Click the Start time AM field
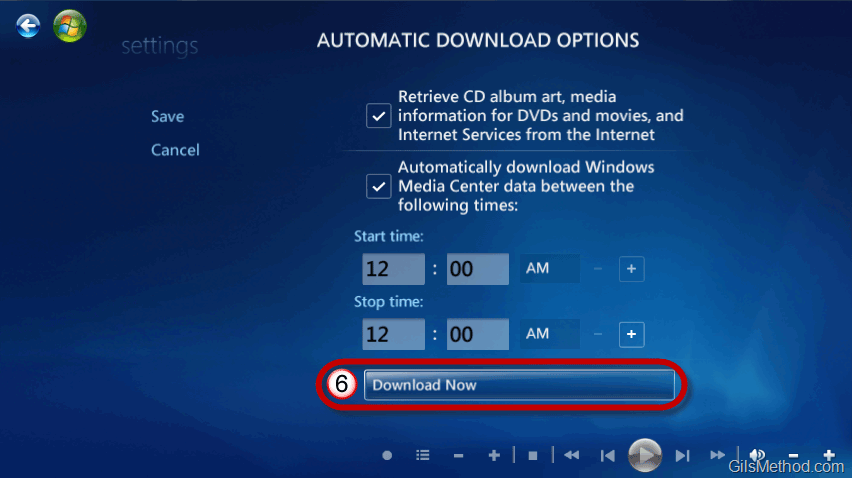 [x=549, y=268]
